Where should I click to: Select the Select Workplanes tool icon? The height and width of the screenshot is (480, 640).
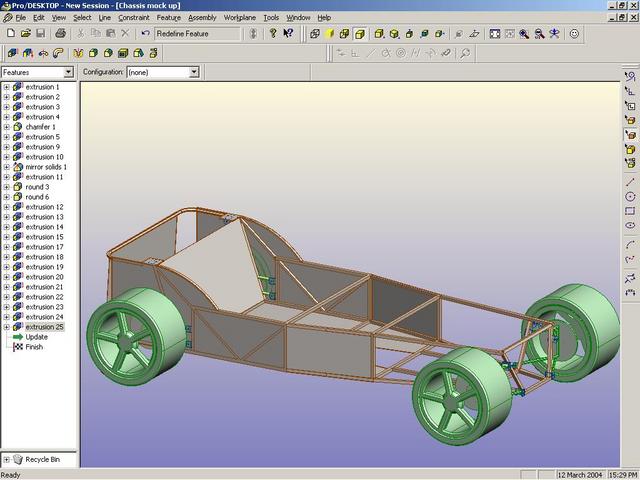630,106
